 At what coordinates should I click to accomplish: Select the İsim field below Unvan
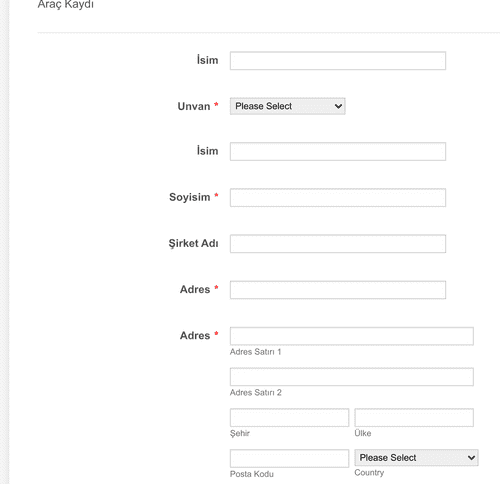pyautogui.click(x=338, y=151)
